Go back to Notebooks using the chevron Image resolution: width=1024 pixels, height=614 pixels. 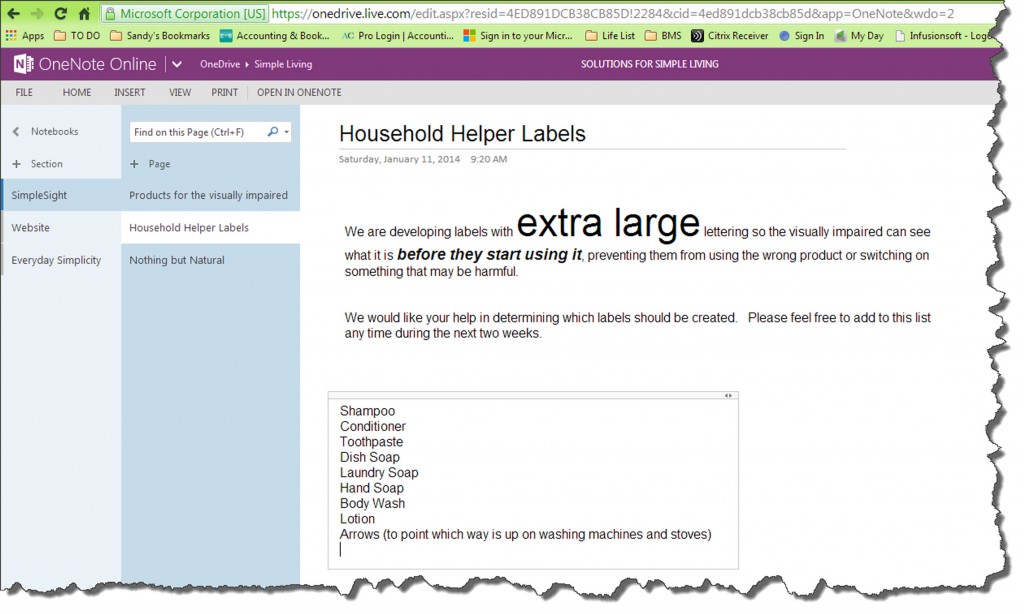16,132
